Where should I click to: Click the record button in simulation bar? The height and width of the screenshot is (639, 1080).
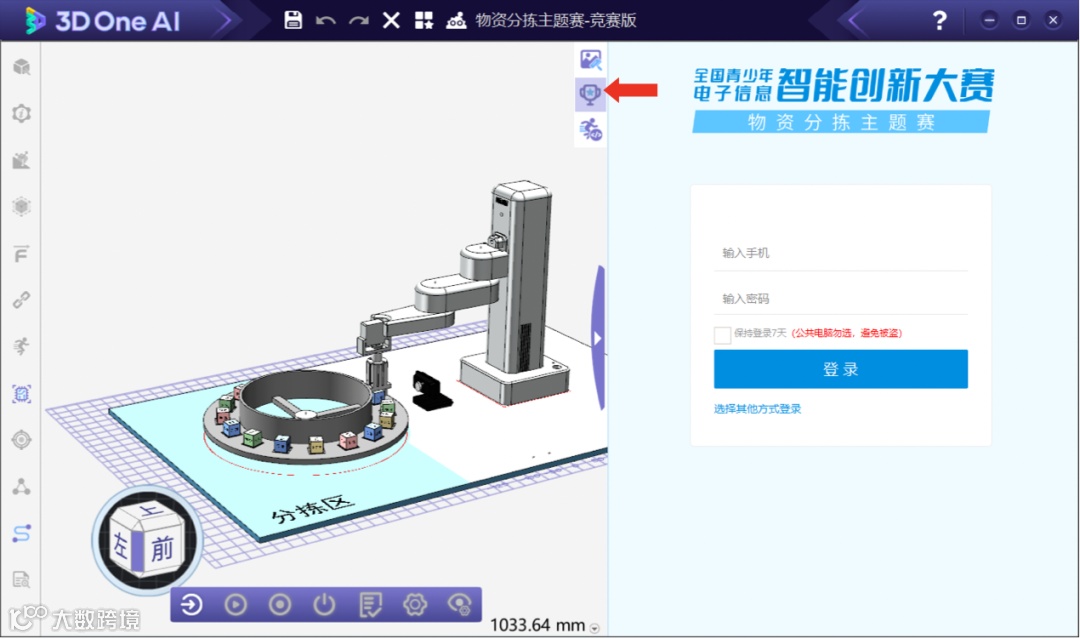280,605
